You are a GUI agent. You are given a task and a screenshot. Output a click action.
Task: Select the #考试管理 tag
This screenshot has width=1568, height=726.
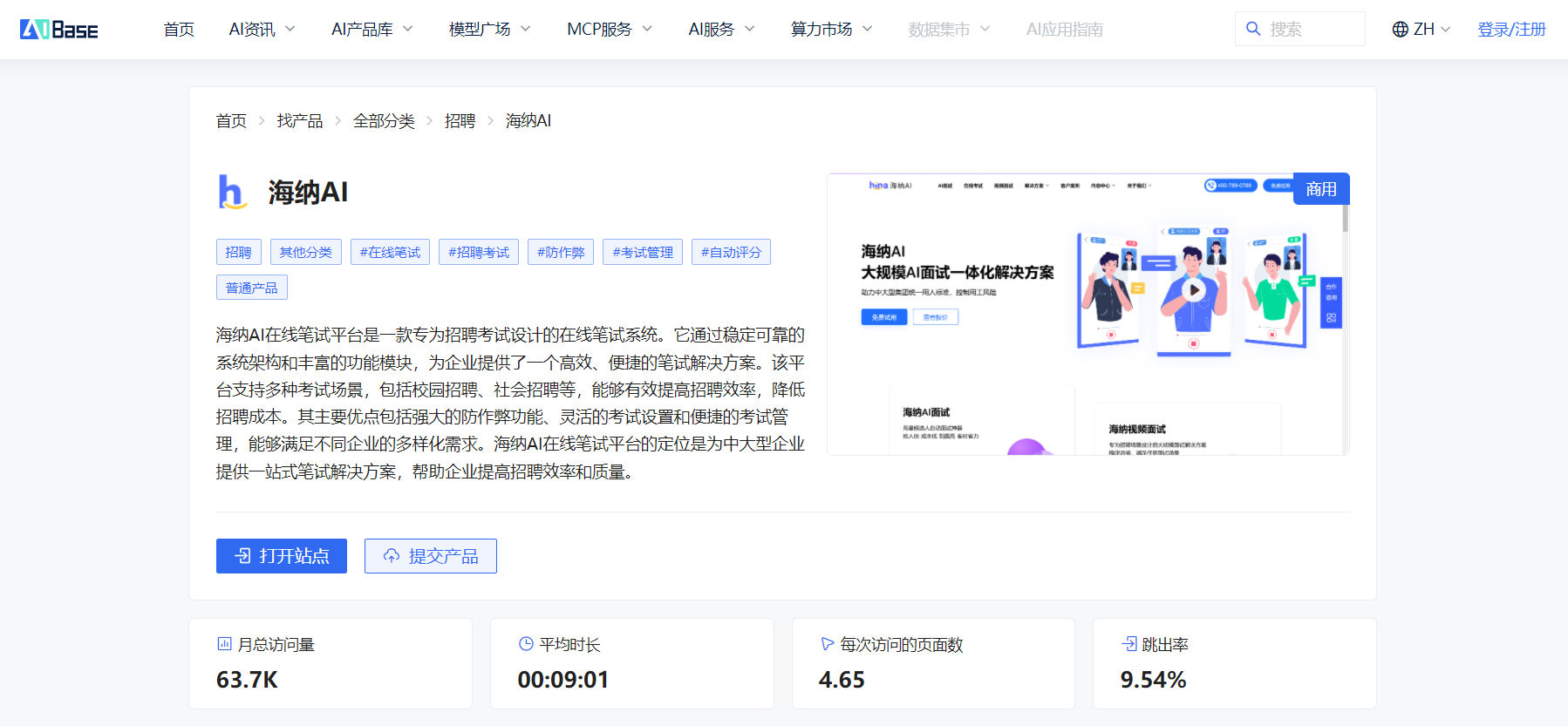[643, 252]
